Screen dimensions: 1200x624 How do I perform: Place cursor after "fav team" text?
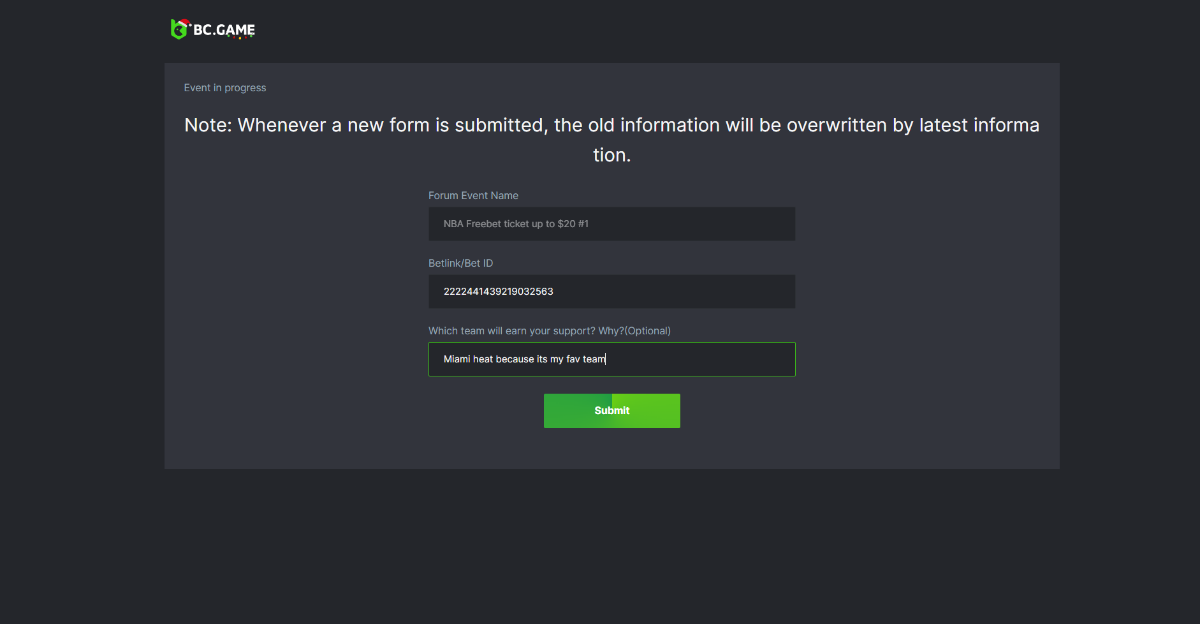pyautogui.click(x=607, y=359)
